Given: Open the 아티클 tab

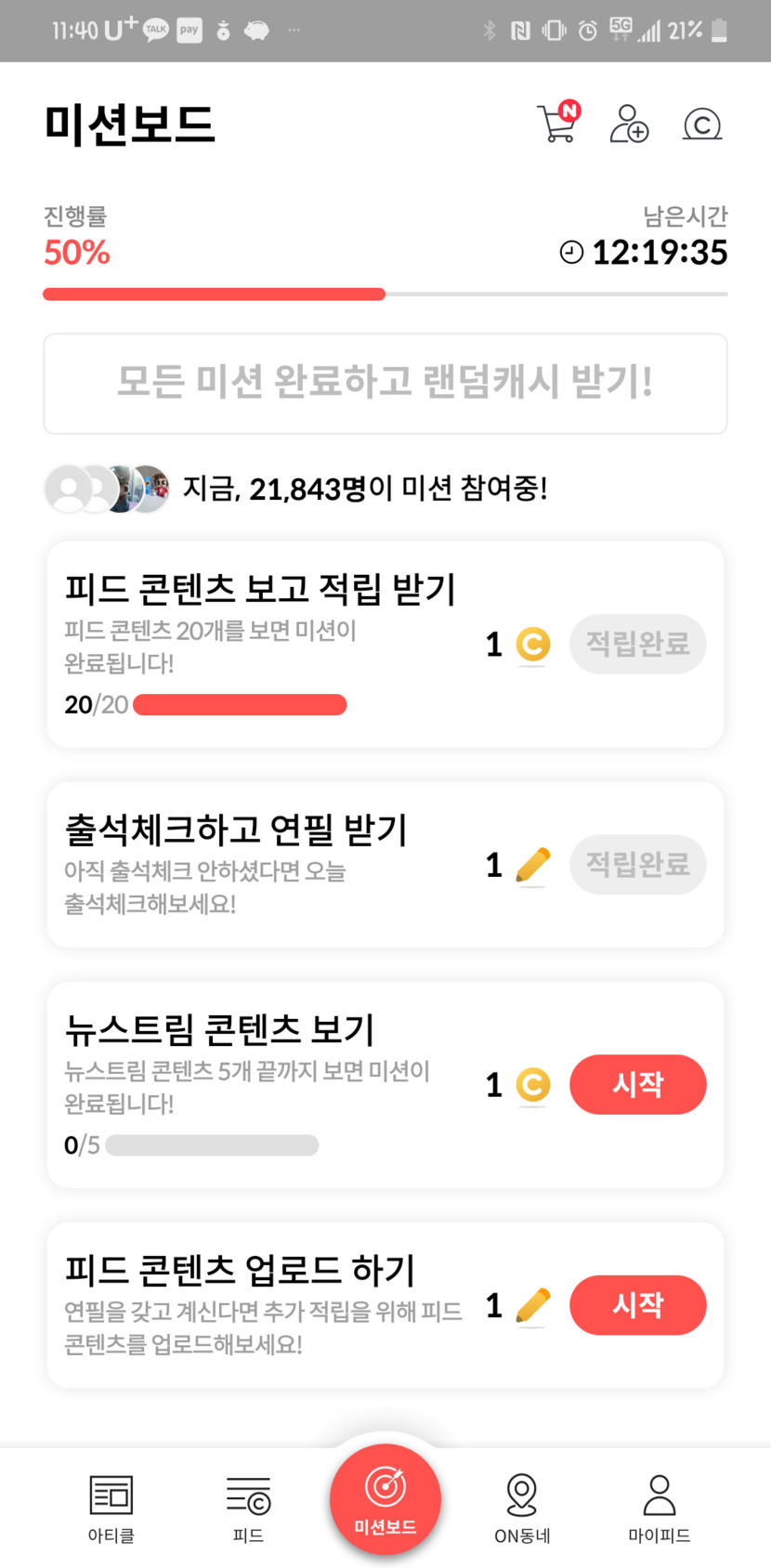Looking at the screenshot, I should pos(111,1507).
